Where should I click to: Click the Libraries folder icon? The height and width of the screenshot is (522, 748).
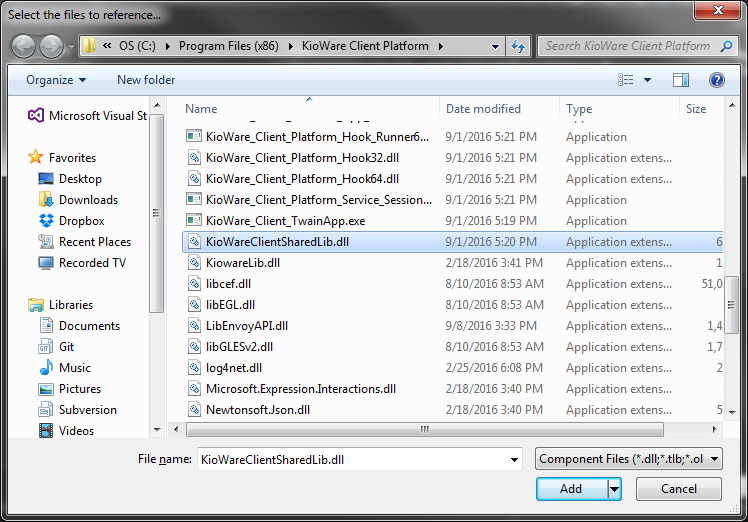pyautogui.click(x=36, y=304)
